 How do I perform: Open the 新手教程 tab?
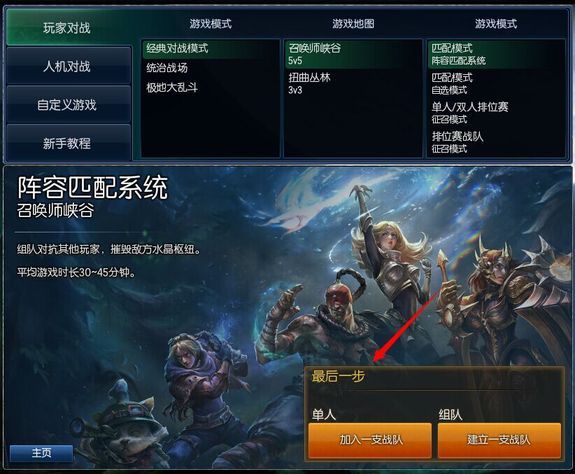[68, 143]
